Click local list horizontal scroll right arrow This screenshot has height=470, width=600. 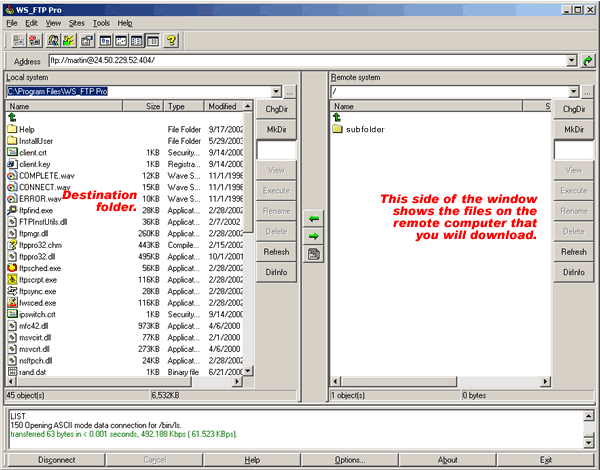[238, 381]
